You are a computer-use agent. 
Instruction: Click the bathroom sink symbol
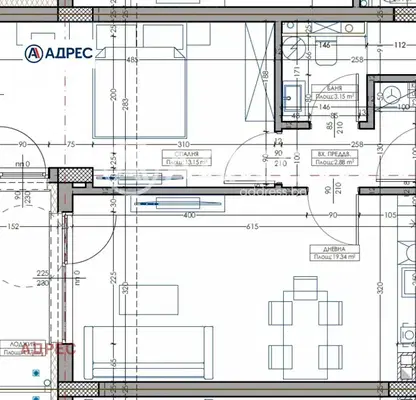click(x=293, y=96)
